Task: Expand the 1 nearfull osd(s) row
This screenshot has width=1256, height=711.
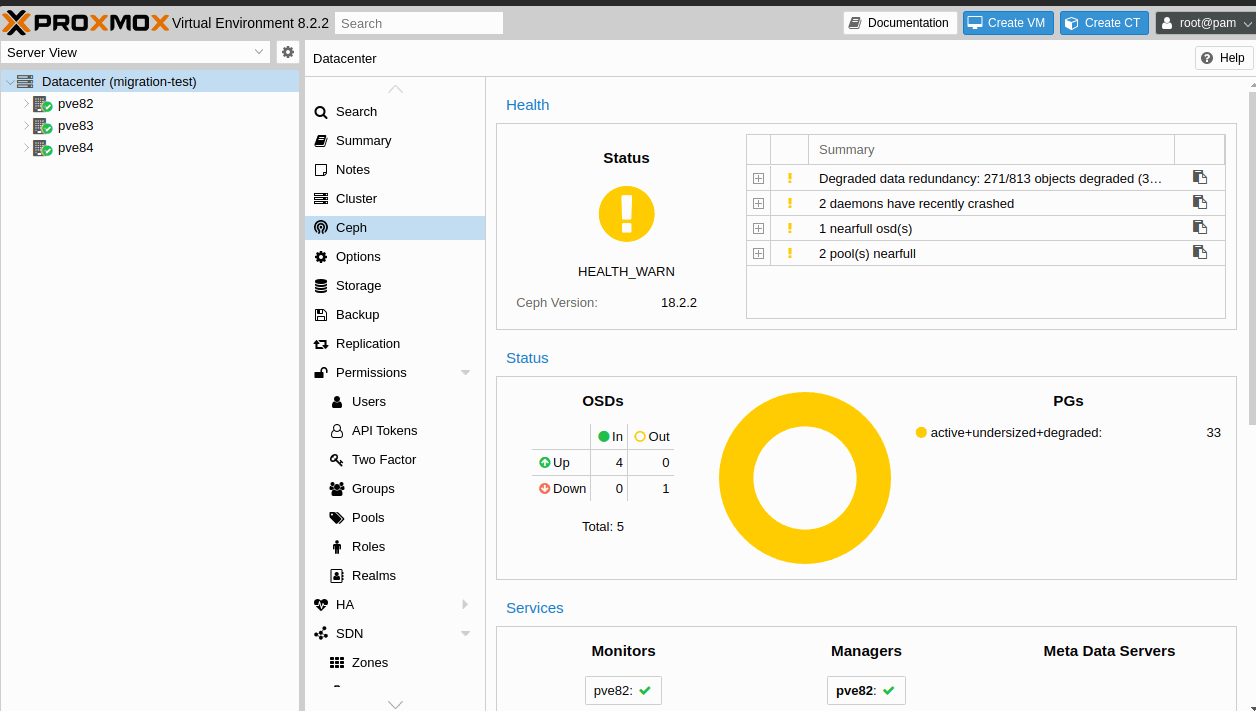Action: pyautogui.click(x=758, y=228)
